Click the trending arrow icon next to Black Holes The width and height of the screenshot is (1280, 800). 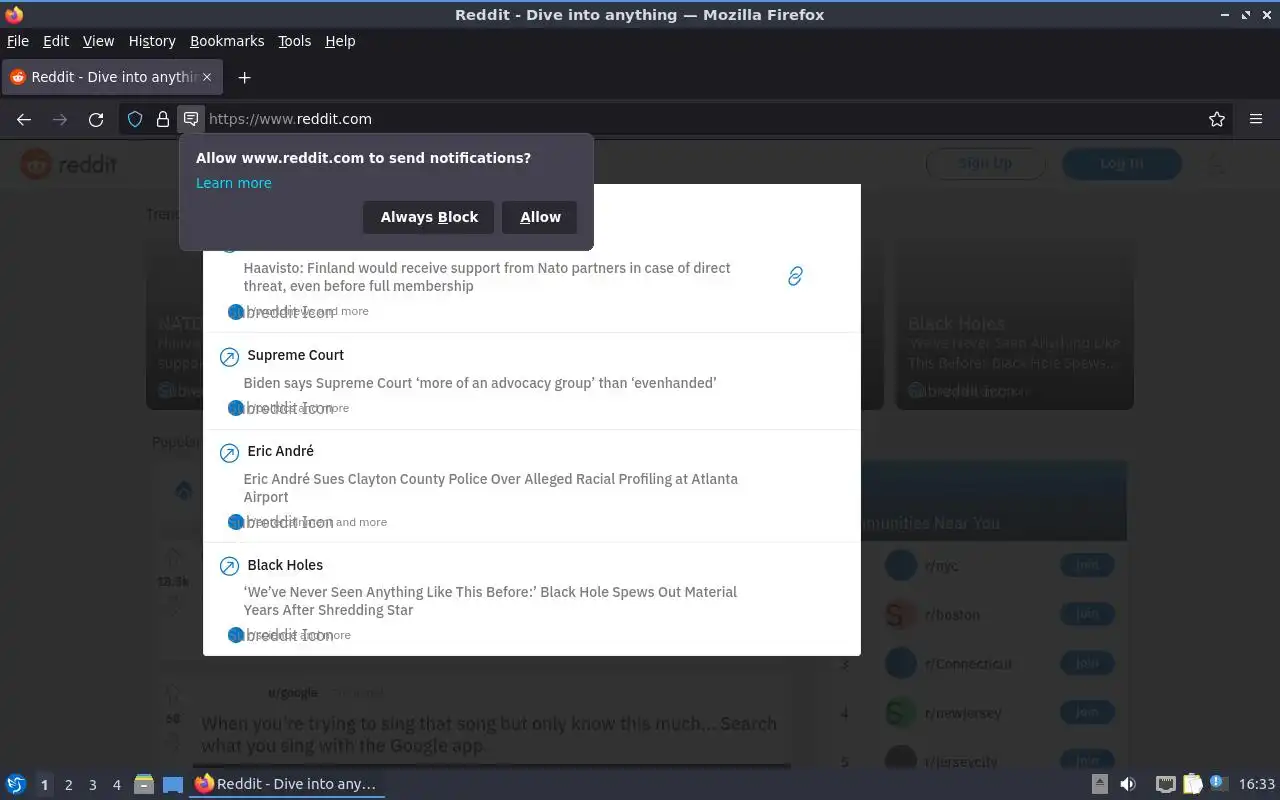coord(229,566)
